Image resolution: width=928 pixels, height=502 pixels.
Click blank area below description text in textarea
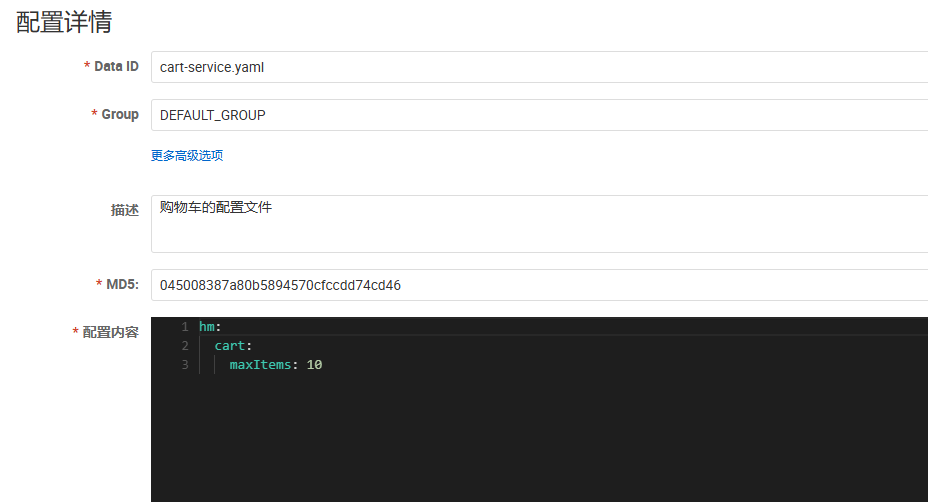pos(540,236)
